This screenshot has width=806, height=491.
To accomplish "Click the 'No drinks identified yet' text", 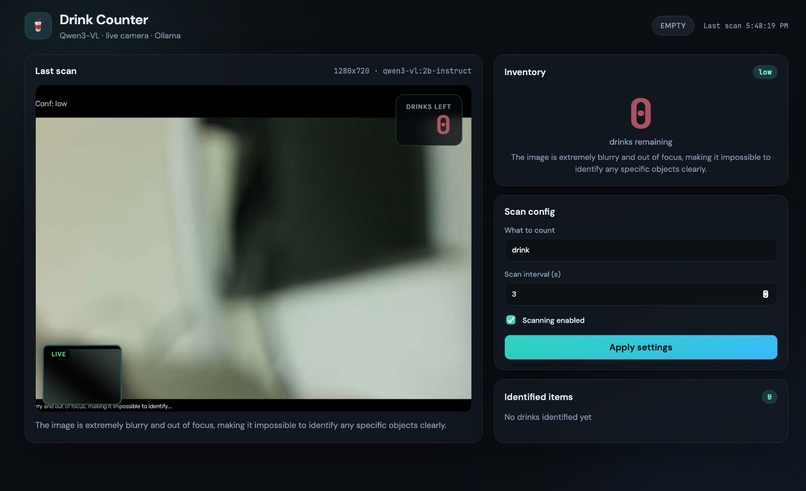I will (x=547, y=417).
